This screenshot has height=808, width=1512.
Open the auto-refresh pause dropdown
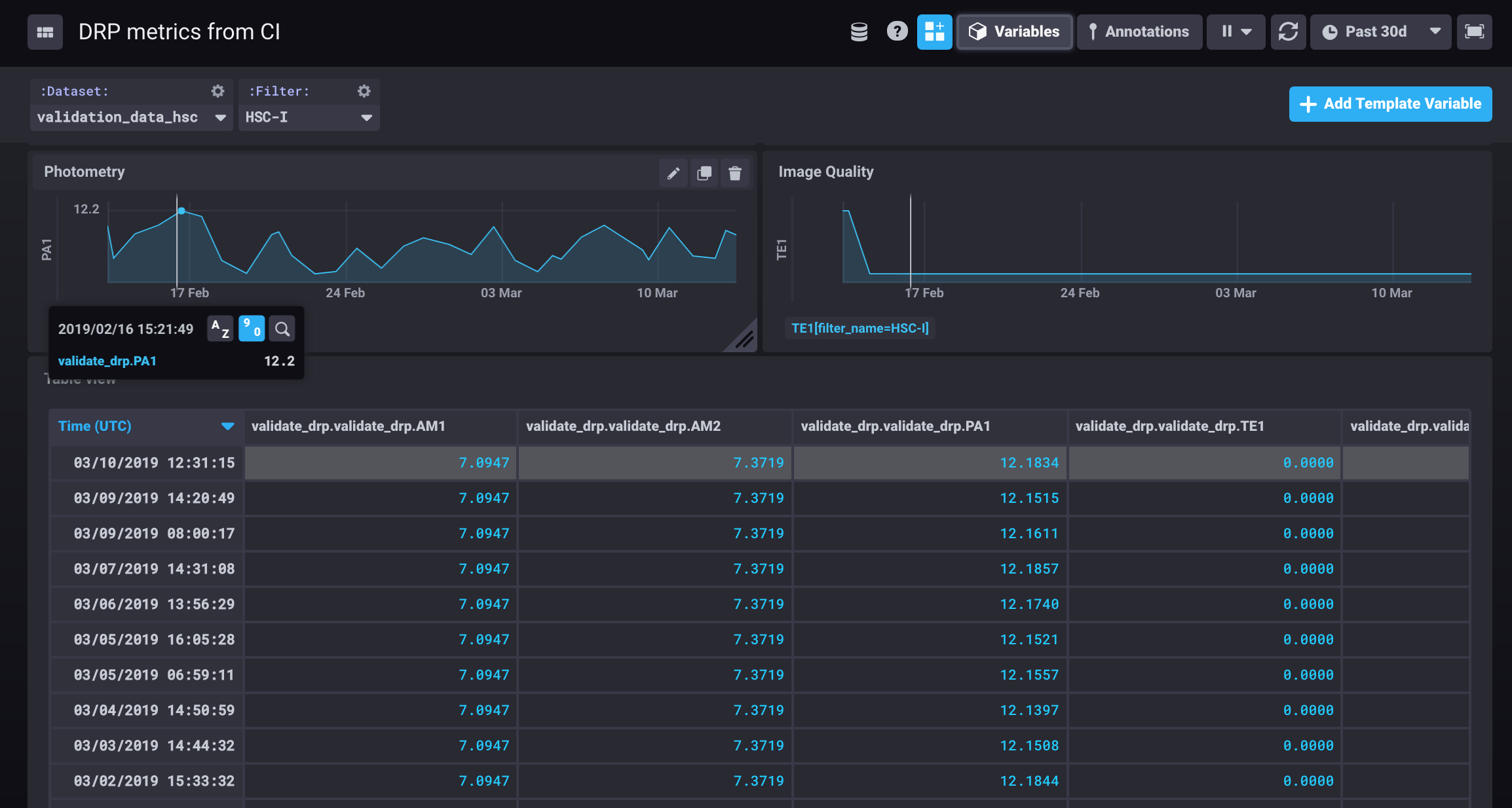(1236, 31)
